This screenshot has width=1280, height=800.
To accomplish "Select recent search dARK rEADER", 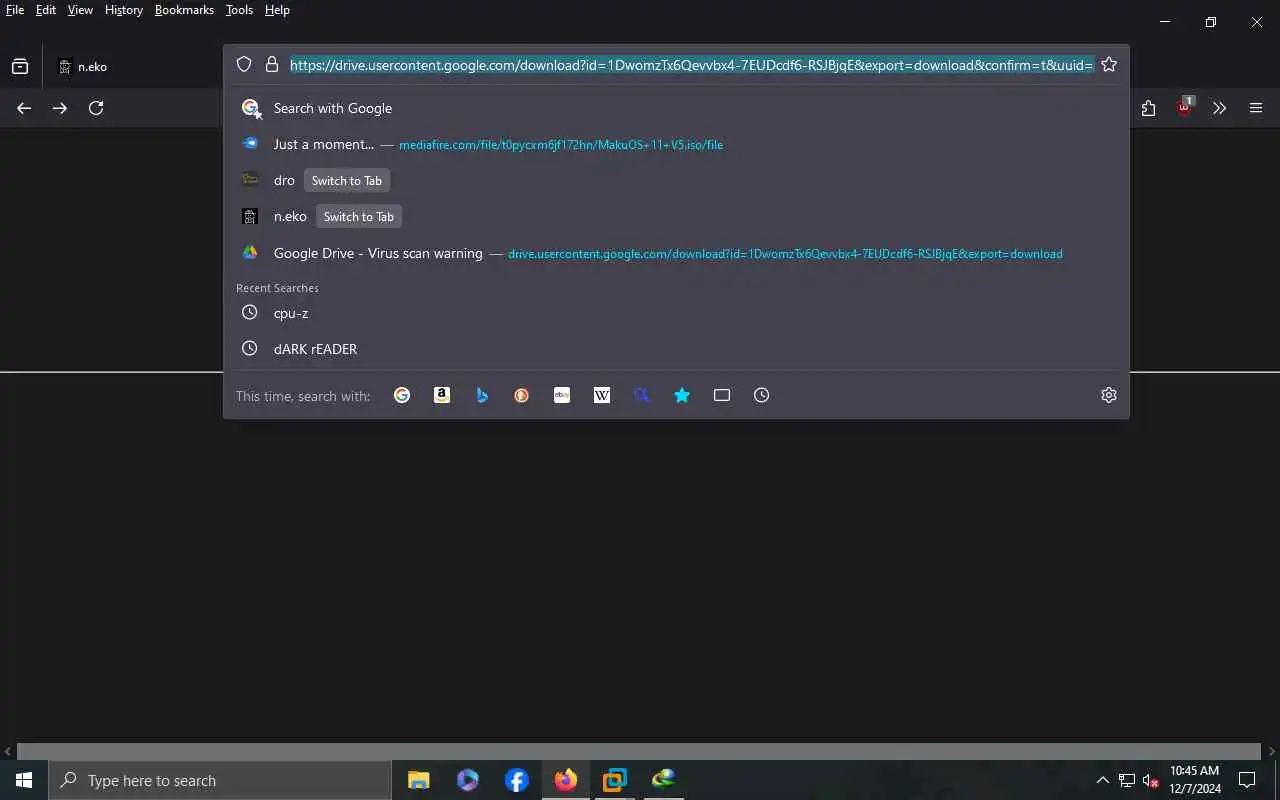I will coord(676,349).
